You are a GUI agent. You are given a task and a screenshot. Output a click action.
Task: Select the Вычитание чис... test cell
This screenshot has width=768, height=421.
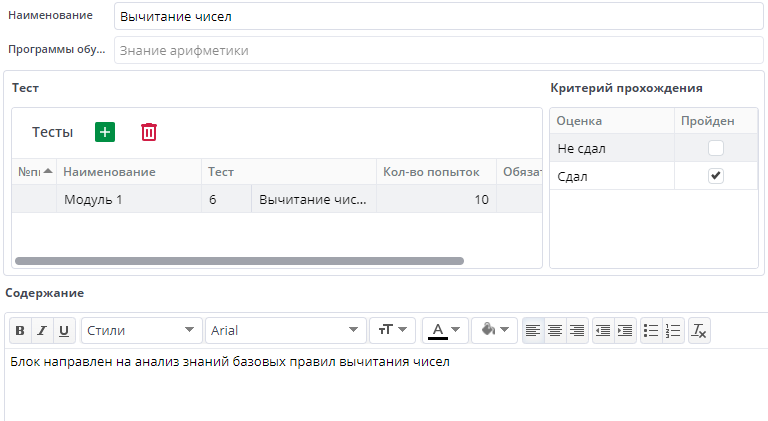(314, 199)
